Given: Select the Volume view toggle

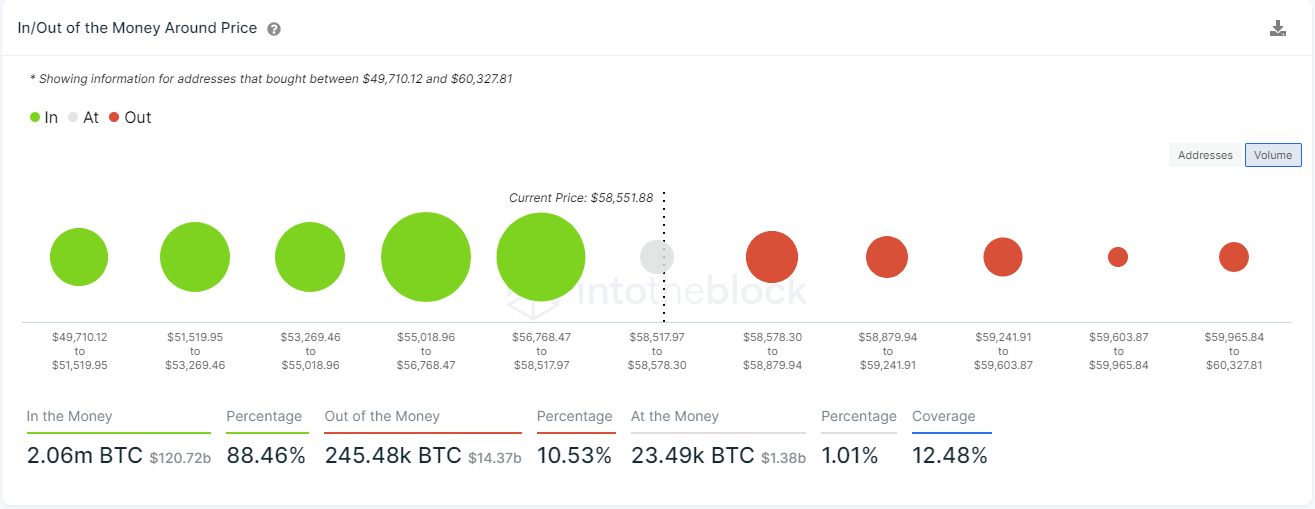Looking at the screenshot, I should 1273,155.
